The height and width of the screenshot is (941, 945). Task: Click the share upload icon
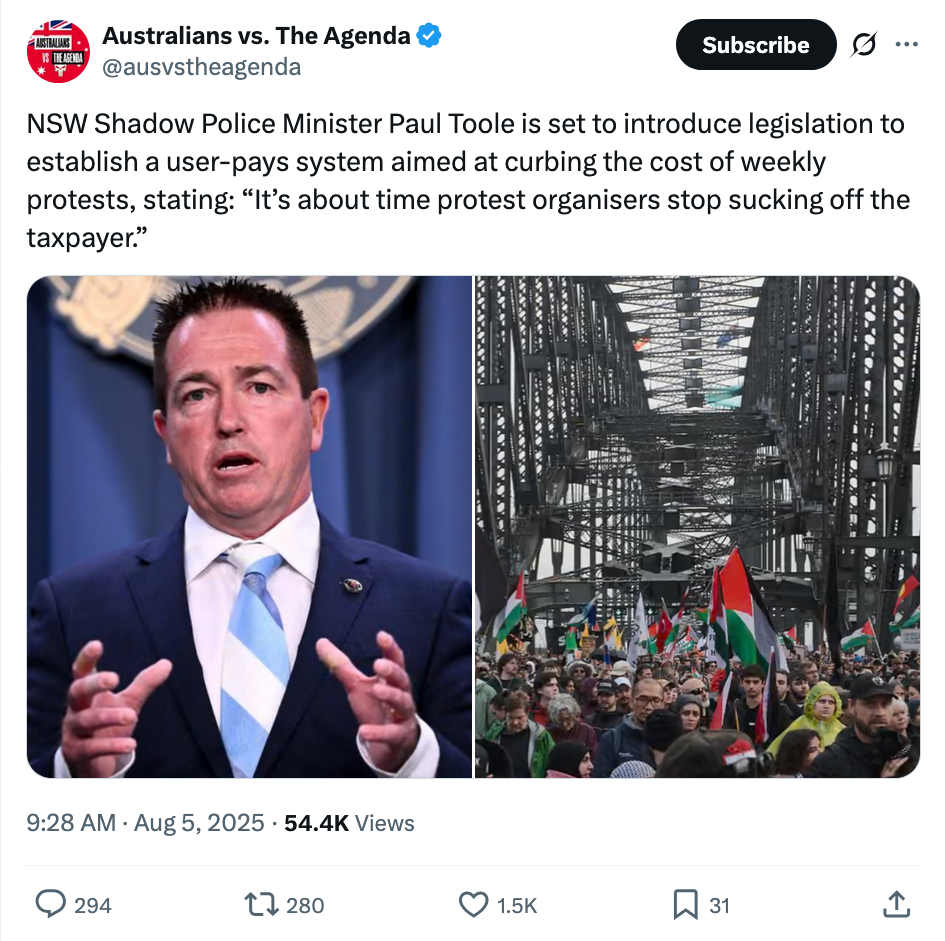tap(896, 904)
